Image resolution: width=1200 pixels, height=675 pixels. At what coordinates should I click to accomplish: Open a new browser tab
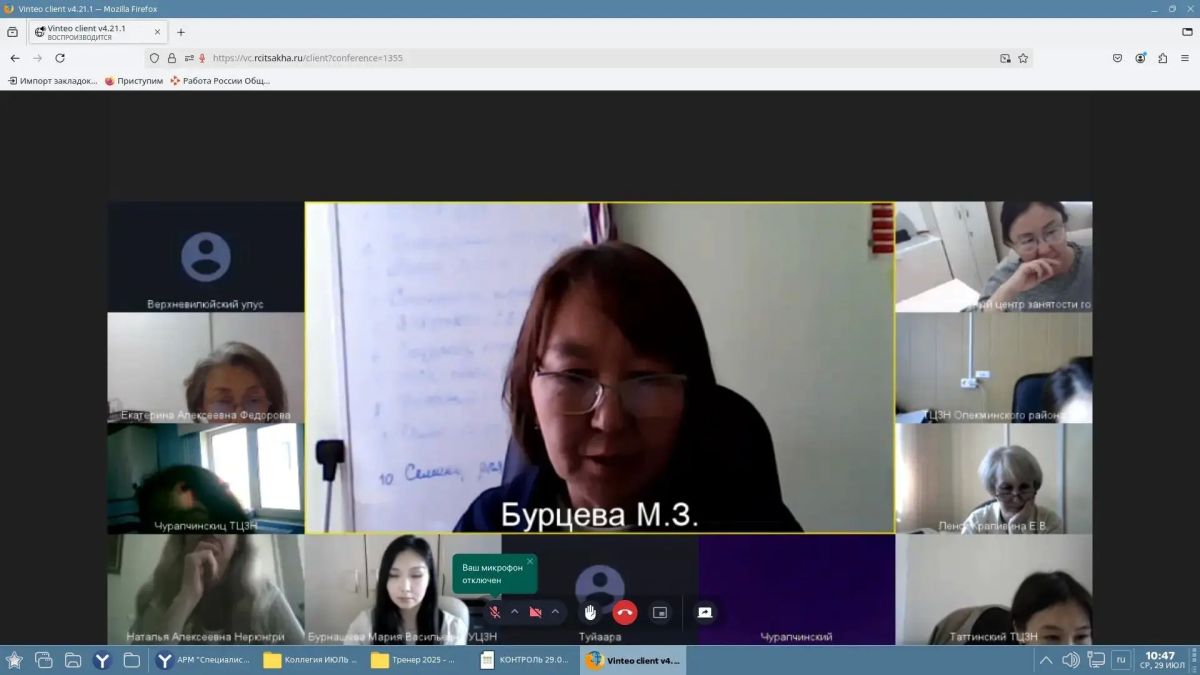click(x=181, y=32)
